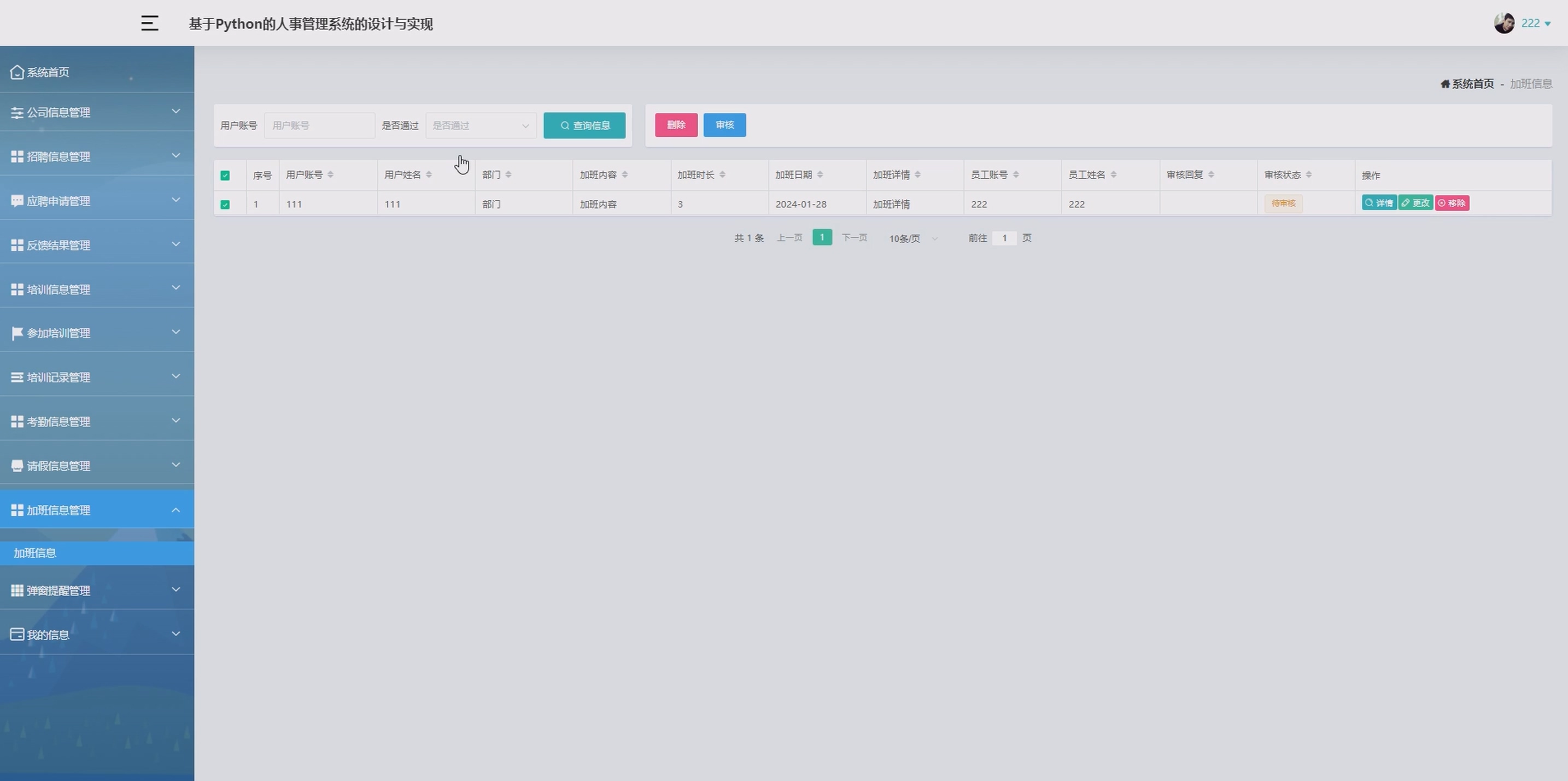The image size is (1568, 781).
Task: Click the 加班信息管理 grid icon
Action: tap(17, 510)
